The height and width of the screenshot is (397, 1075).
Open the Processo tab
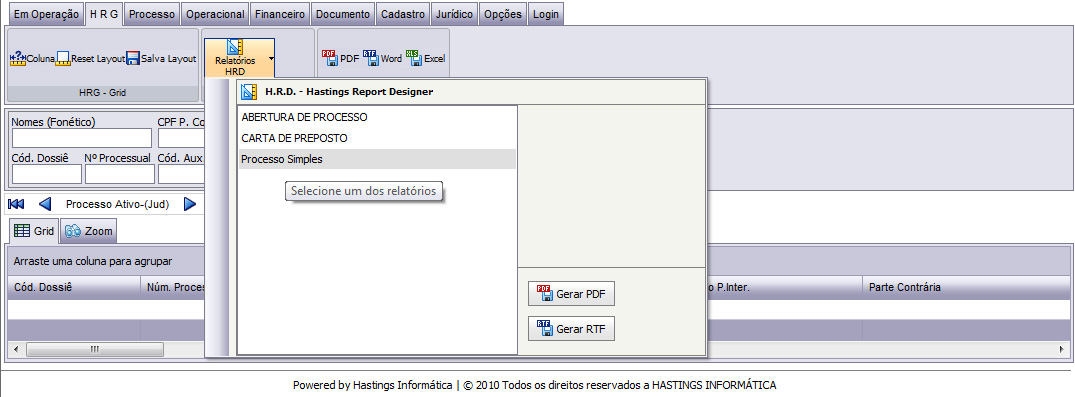(x=152, y=14)
